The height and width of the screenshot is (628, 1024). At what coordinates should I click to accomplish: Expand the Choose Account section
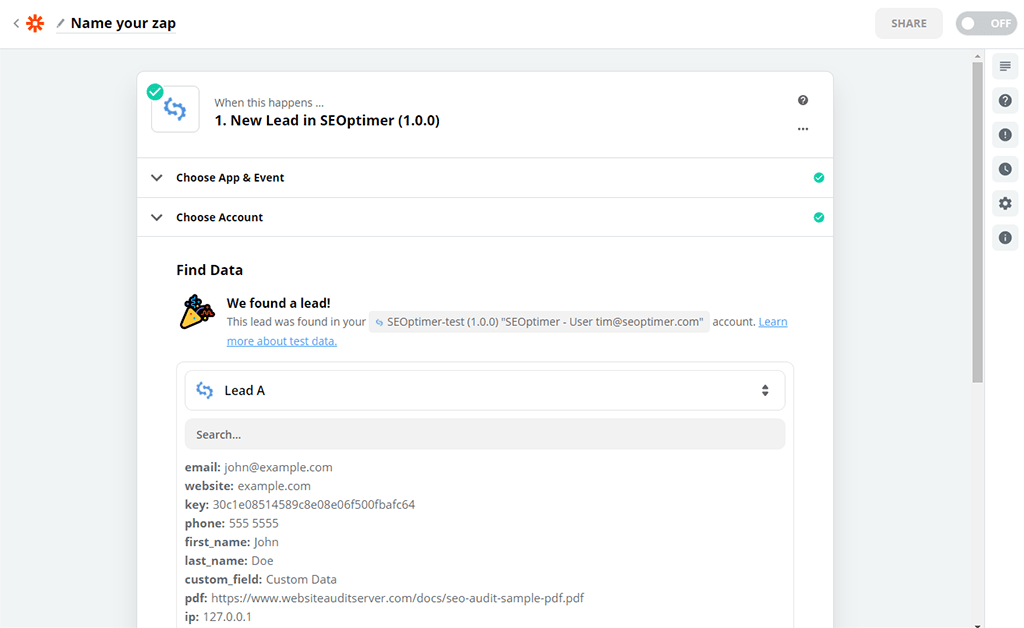[x=220, y=217]
